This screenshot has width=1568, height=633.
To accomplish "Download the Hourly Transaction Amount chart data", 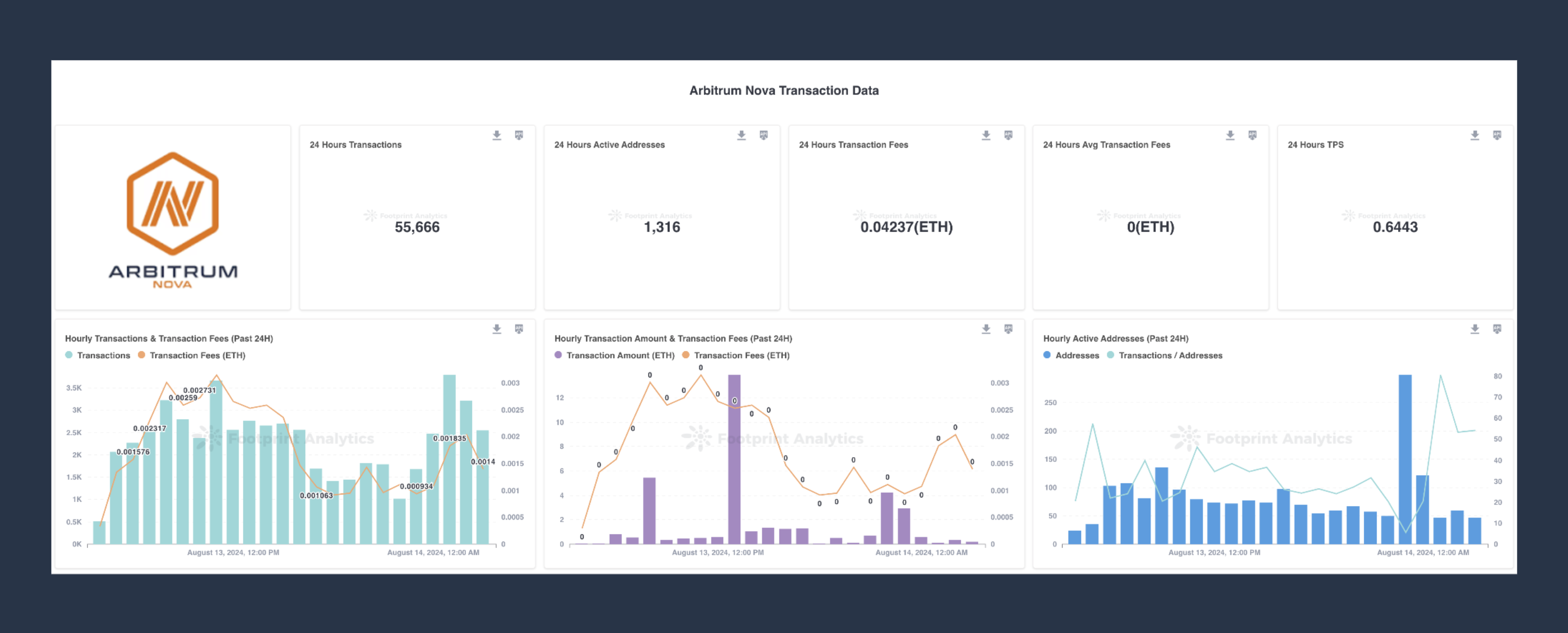I will click(986, 329).
